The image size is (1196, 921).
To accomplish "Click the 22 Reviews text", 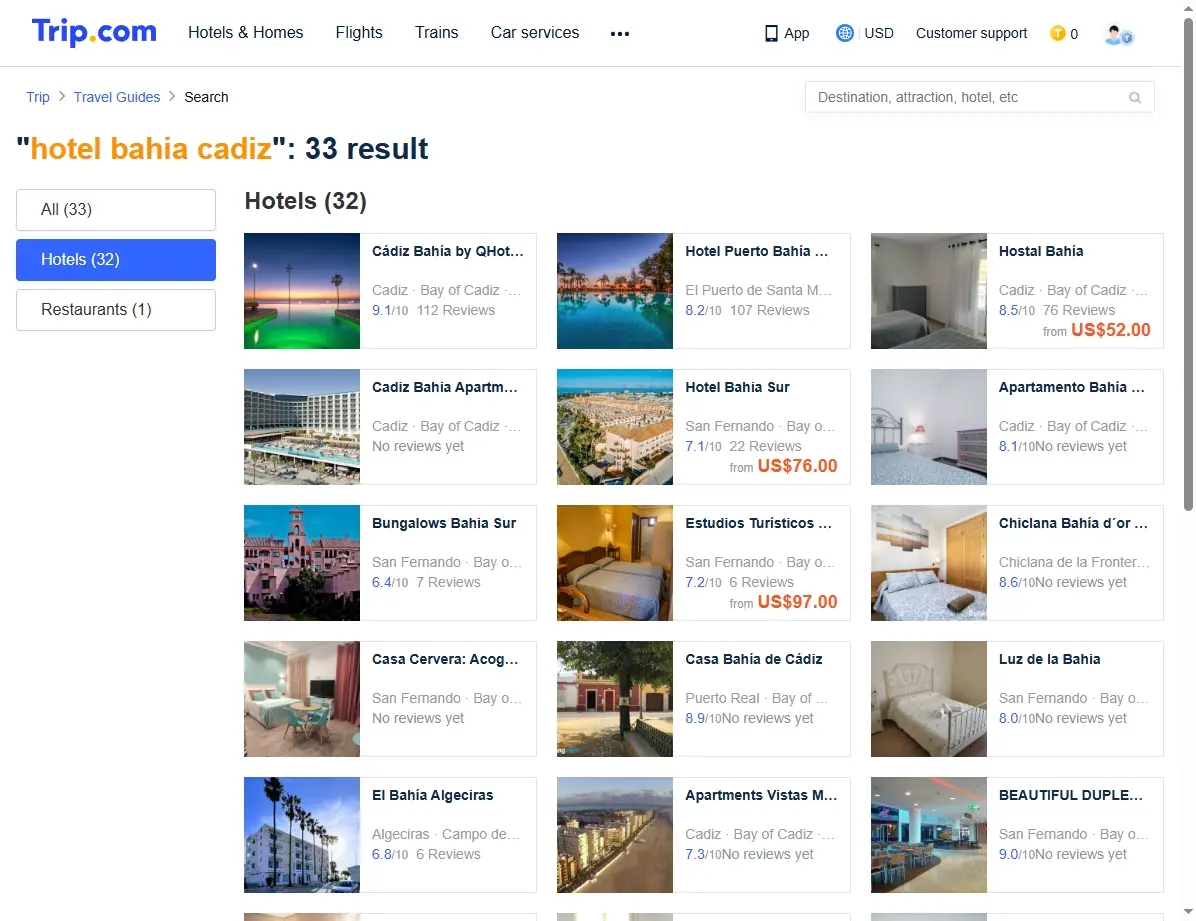I will 765,446.
